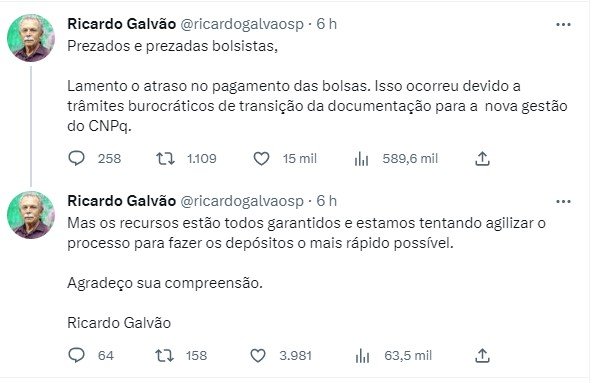The image size is (613, 383).
Task: Share the first tweet about CNPq
Action: click(x=482, y=159)
